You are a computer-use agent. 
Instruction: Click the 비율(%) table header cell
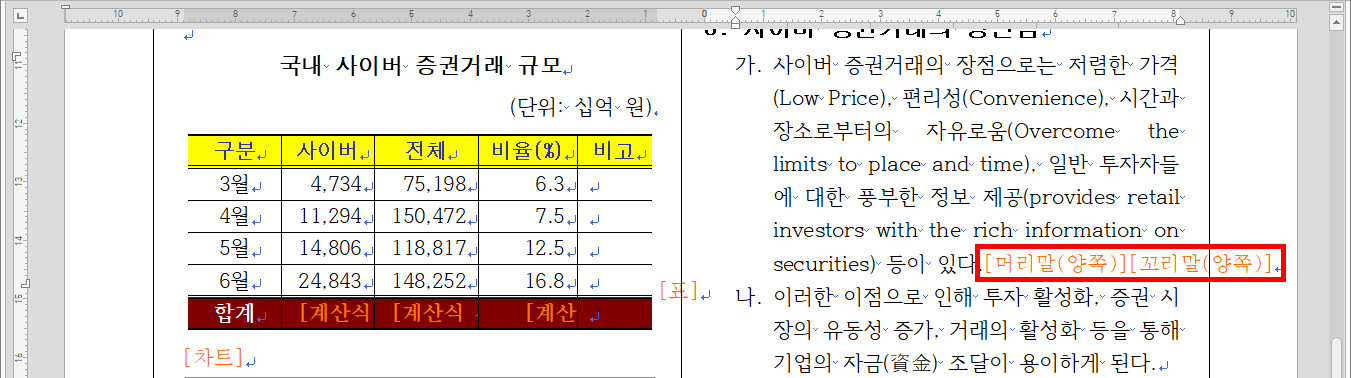[x=528, y=151]
